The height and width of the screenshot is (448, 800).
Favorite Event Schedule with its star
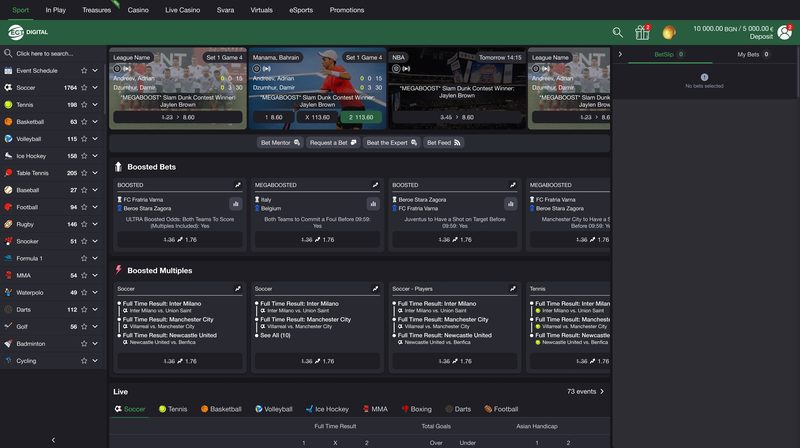click(x=84, y=71)
